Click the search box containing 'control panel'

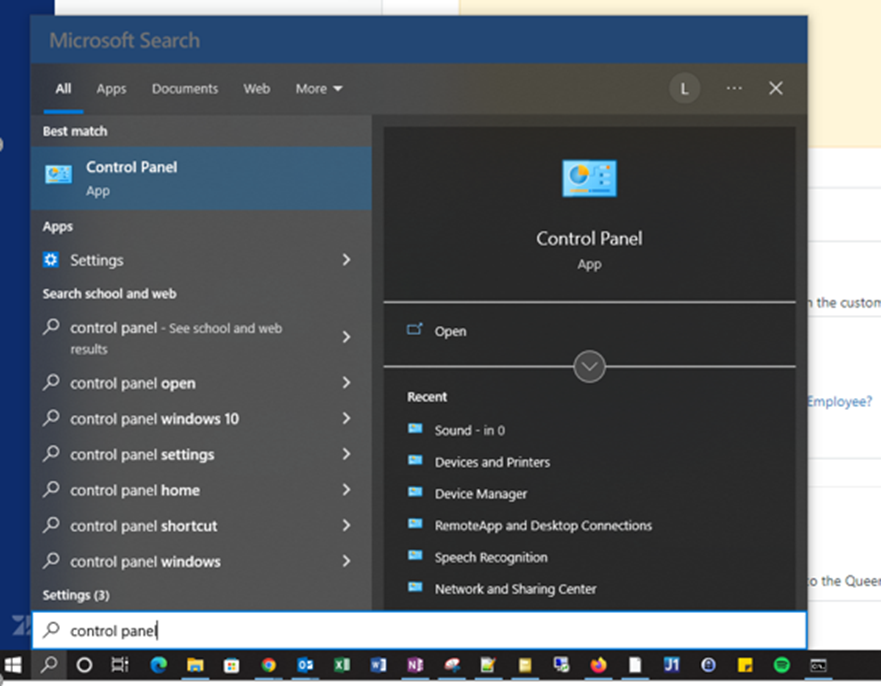(x=419, y=630)
